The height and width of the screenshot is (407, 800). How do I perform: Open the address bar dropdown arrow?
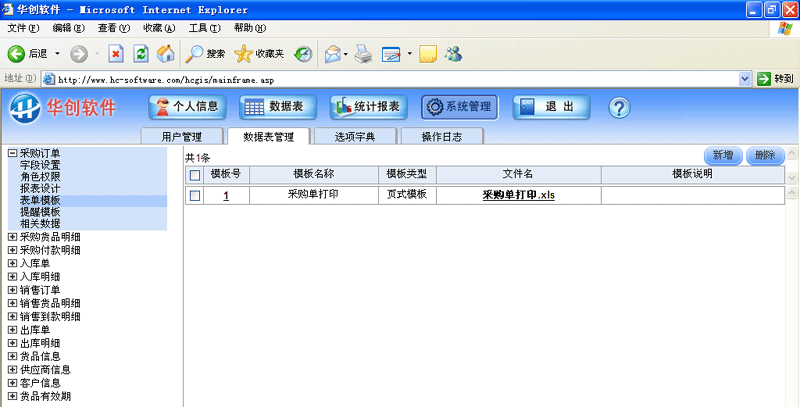pos(744,78)
